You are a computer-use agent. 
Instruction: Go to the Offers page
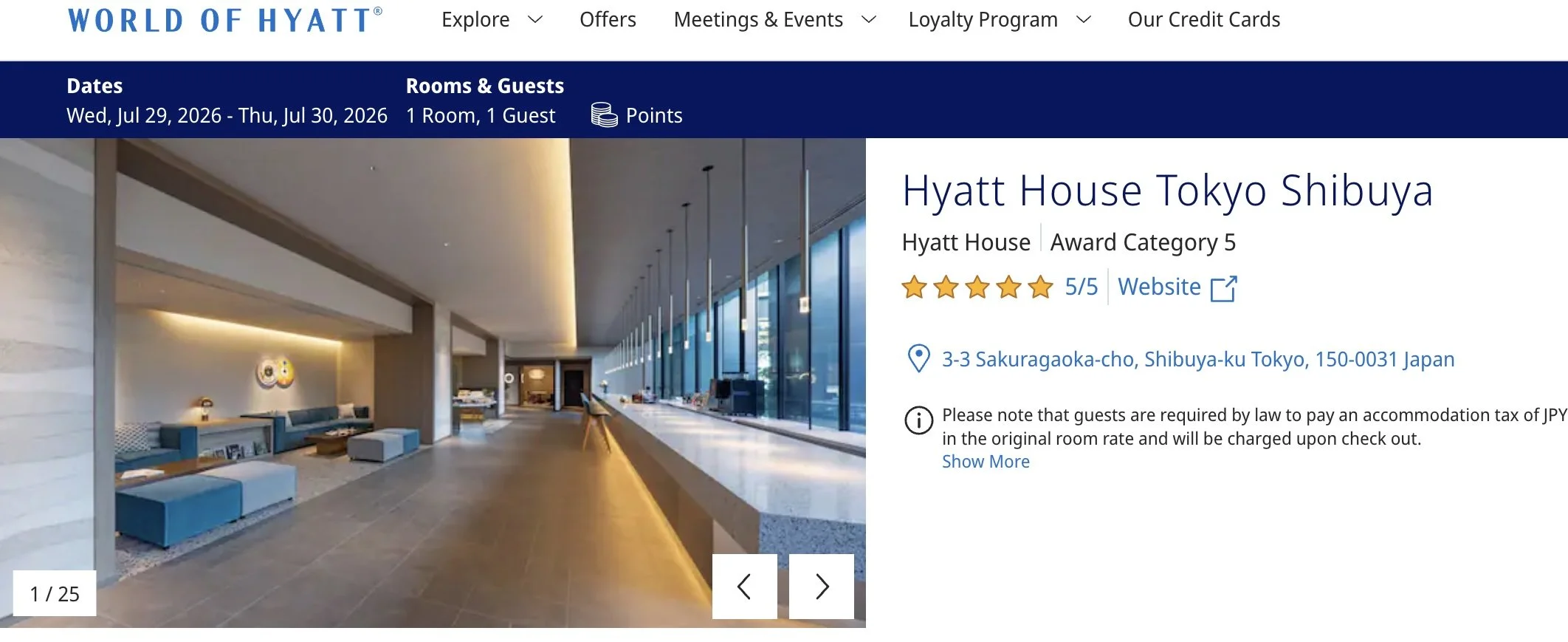(608, 20)
